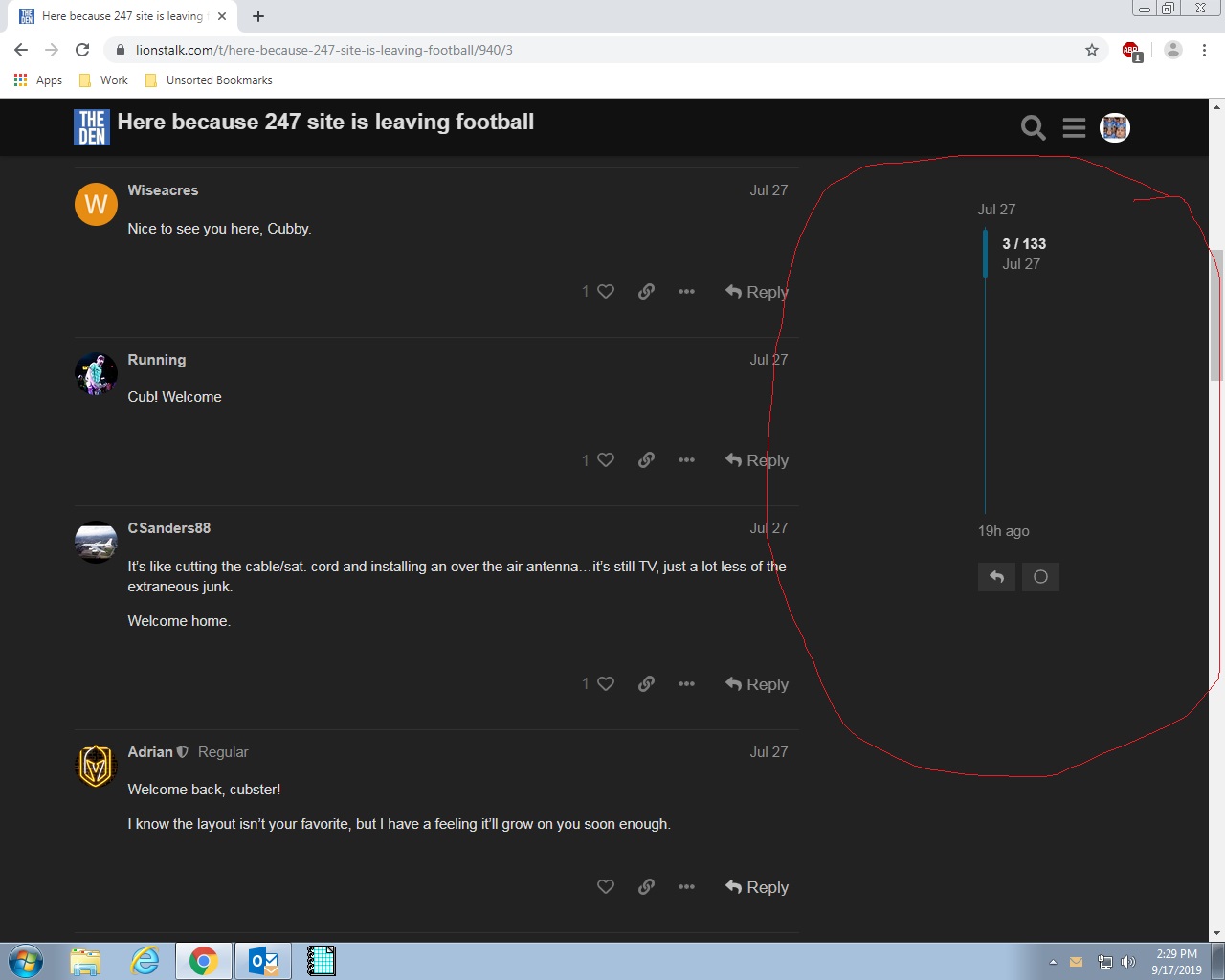Image resolution: width=1225 pixels, height=980 pixels.
Task: Like Adrian's post with the heart icon
Action: [x=605, y=887]
